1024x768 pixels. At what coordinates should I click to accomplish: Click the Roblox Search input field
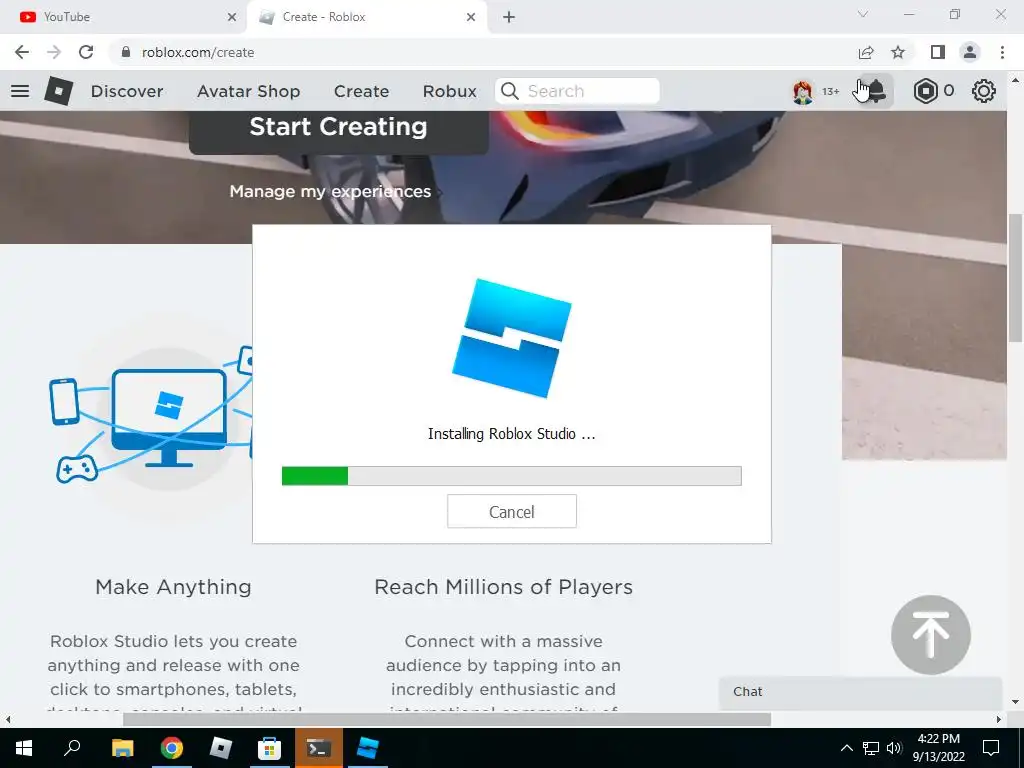[x=577, y=91]
